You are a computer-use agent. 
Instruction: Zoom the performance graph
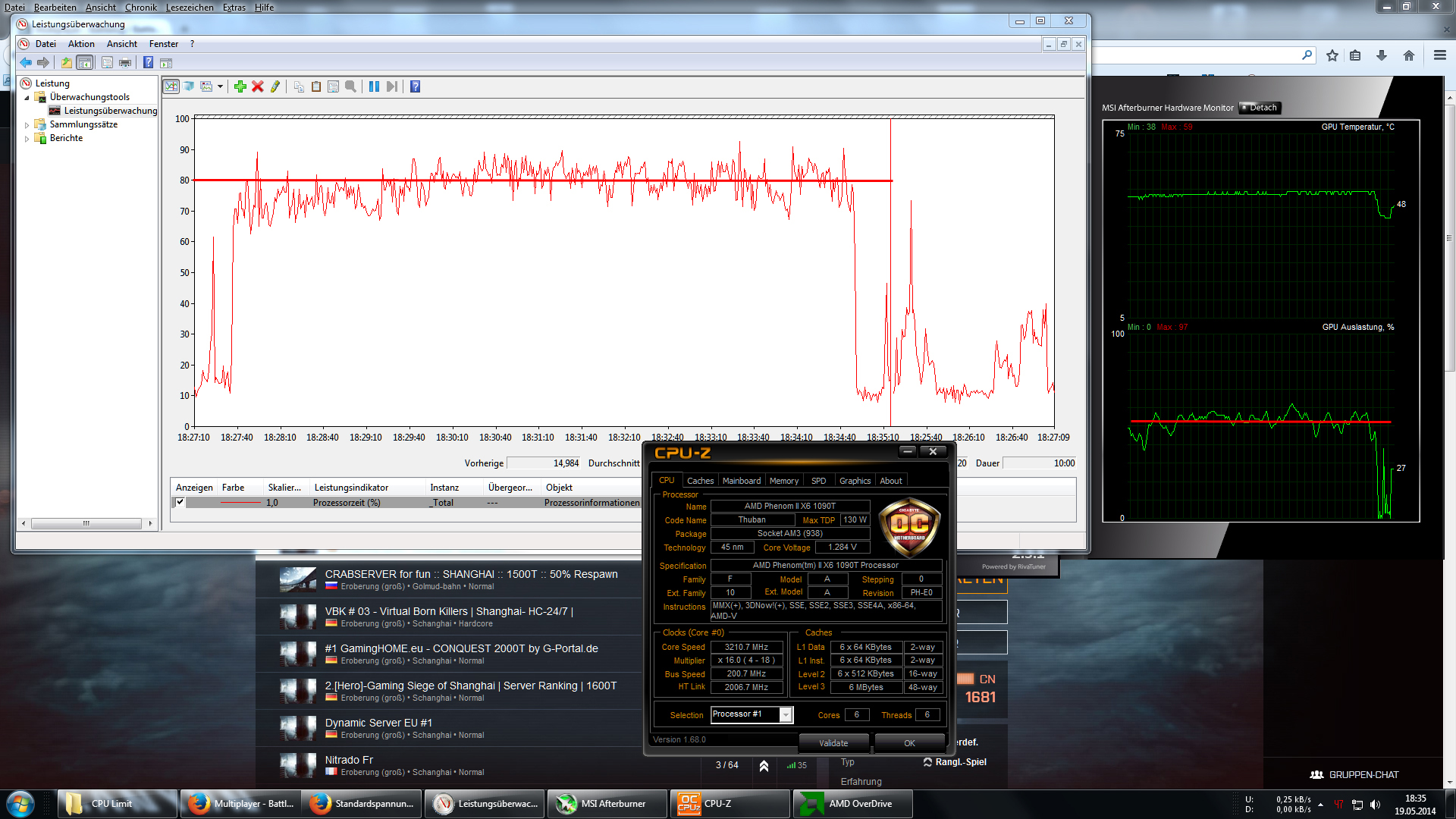tap(350, 86)
